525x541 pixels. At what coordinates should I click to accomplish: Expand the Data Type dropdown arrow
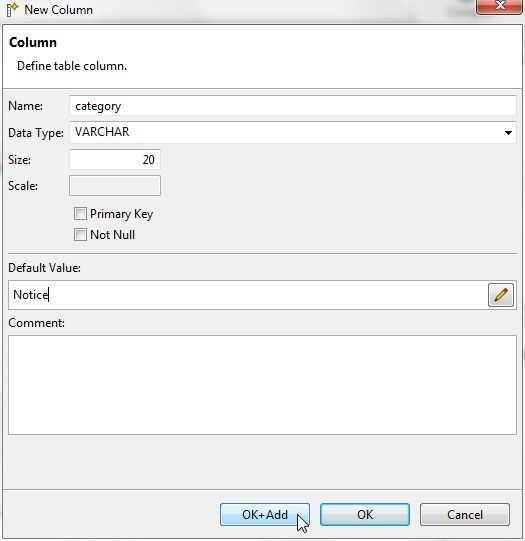(508, 132)
